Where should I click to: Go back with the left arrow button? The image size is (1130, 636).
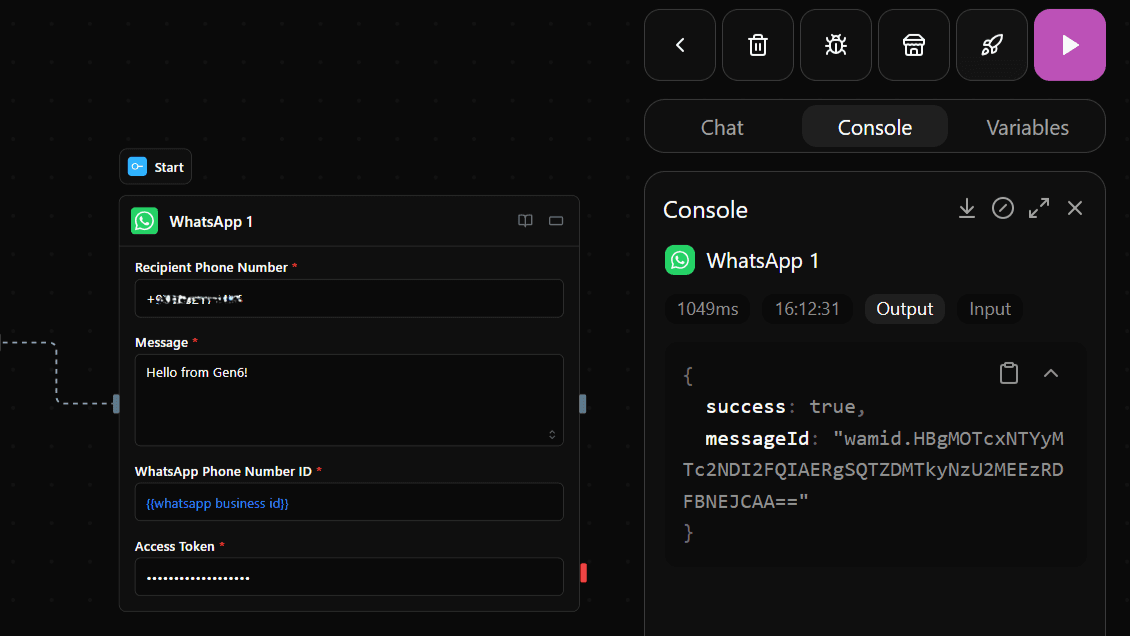pos(679,44)
